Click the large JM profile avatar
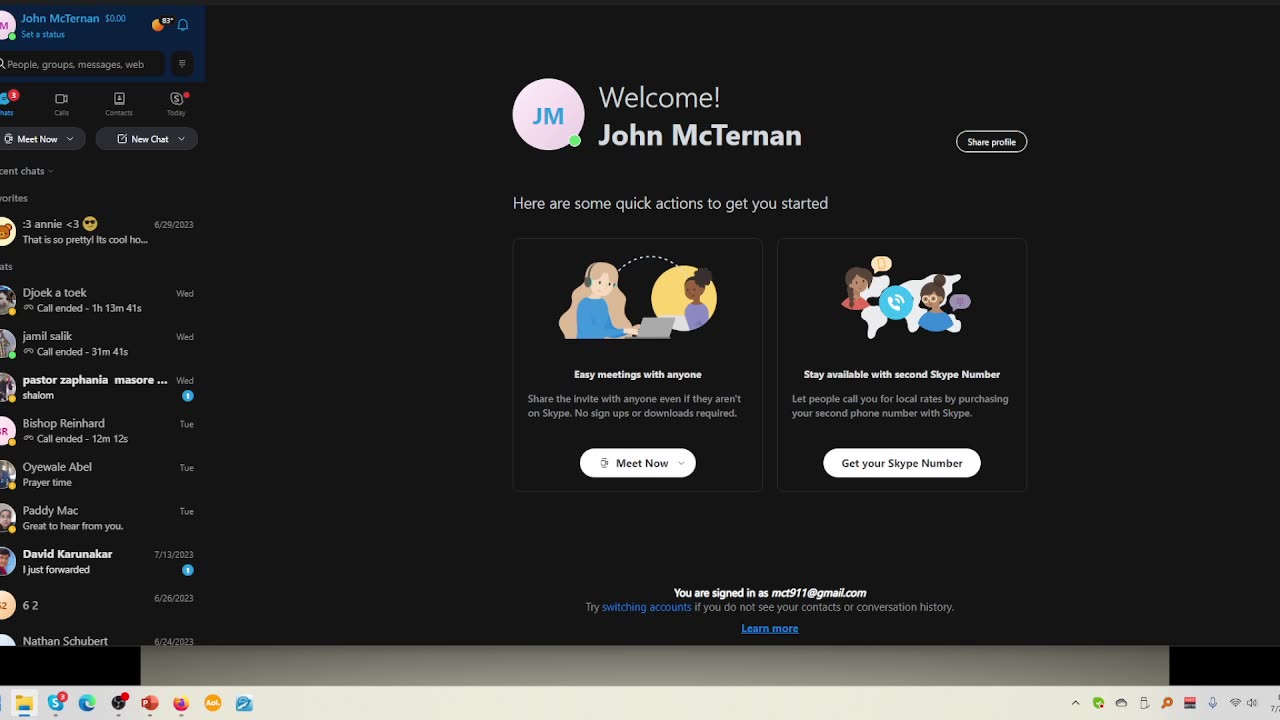 [548, 115]
